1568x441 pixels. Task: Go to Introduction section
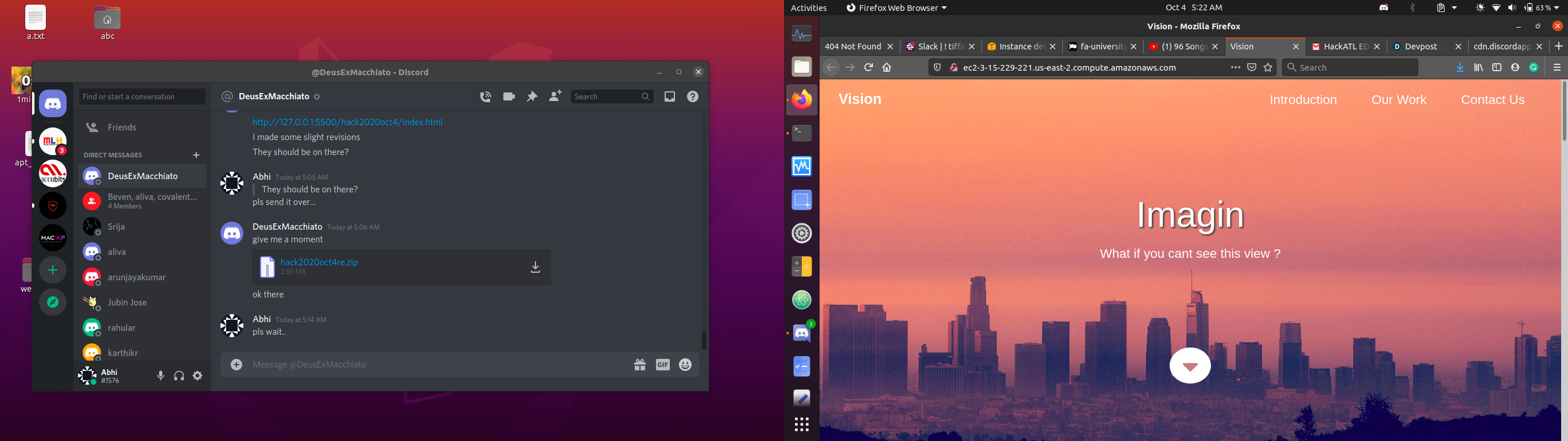tap(1303, 100)
